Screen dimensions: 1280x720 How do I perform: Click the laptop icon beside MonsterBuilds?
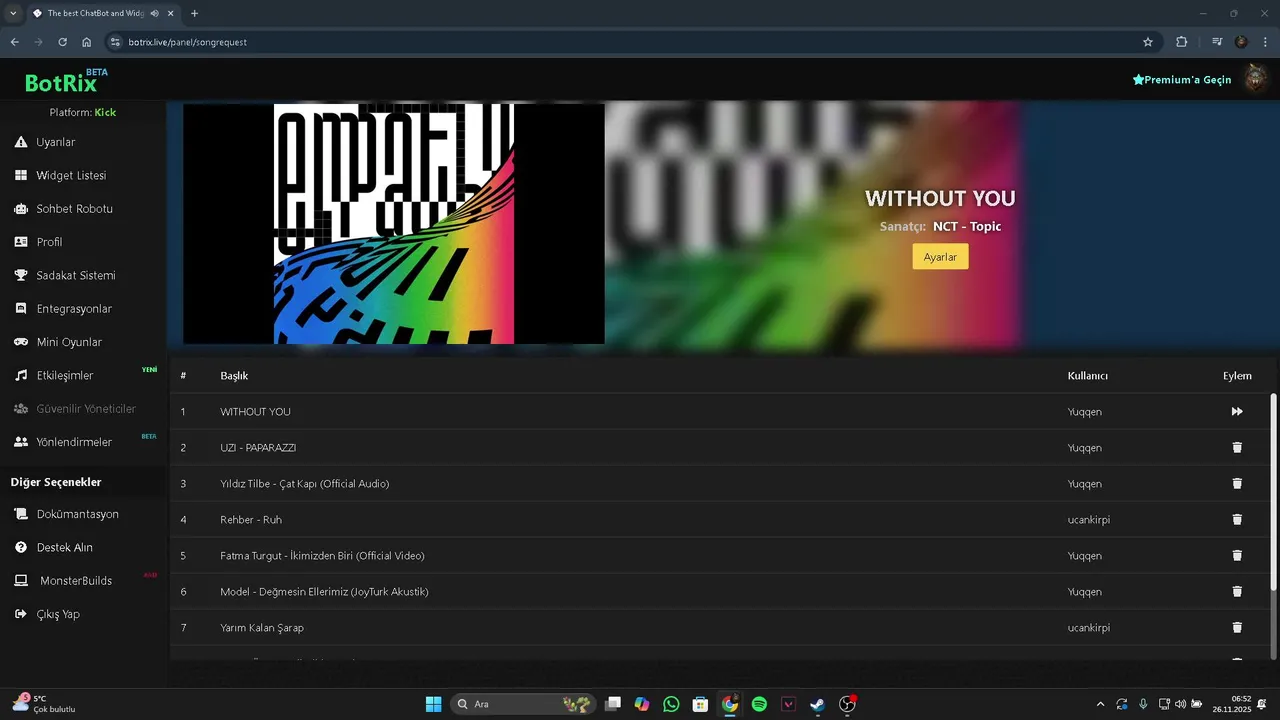click(20, 581)
